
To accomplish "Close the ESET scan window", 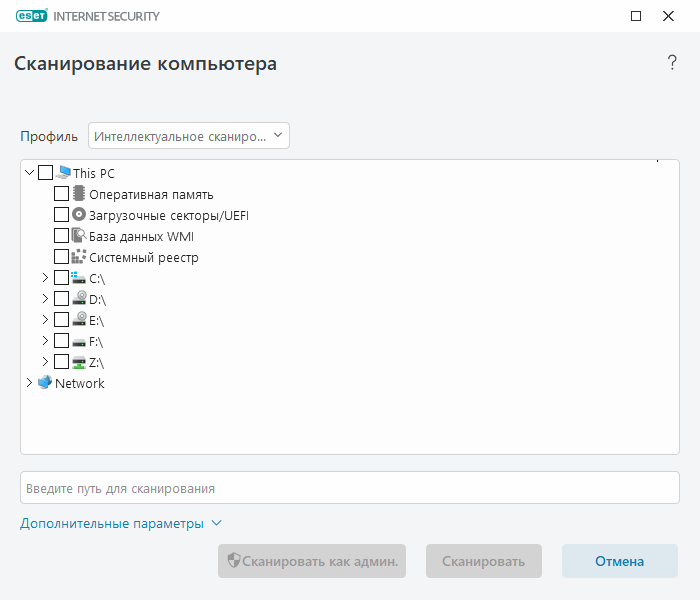I will [668, 16].
